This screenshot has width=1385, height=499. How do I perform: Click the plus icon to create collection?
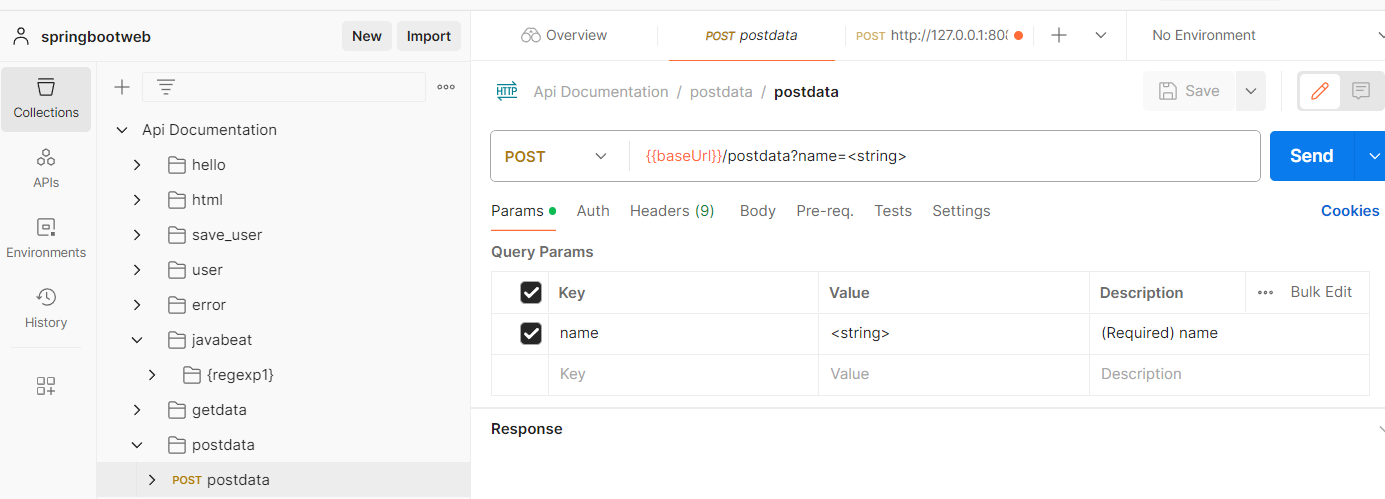click(122, 87)
